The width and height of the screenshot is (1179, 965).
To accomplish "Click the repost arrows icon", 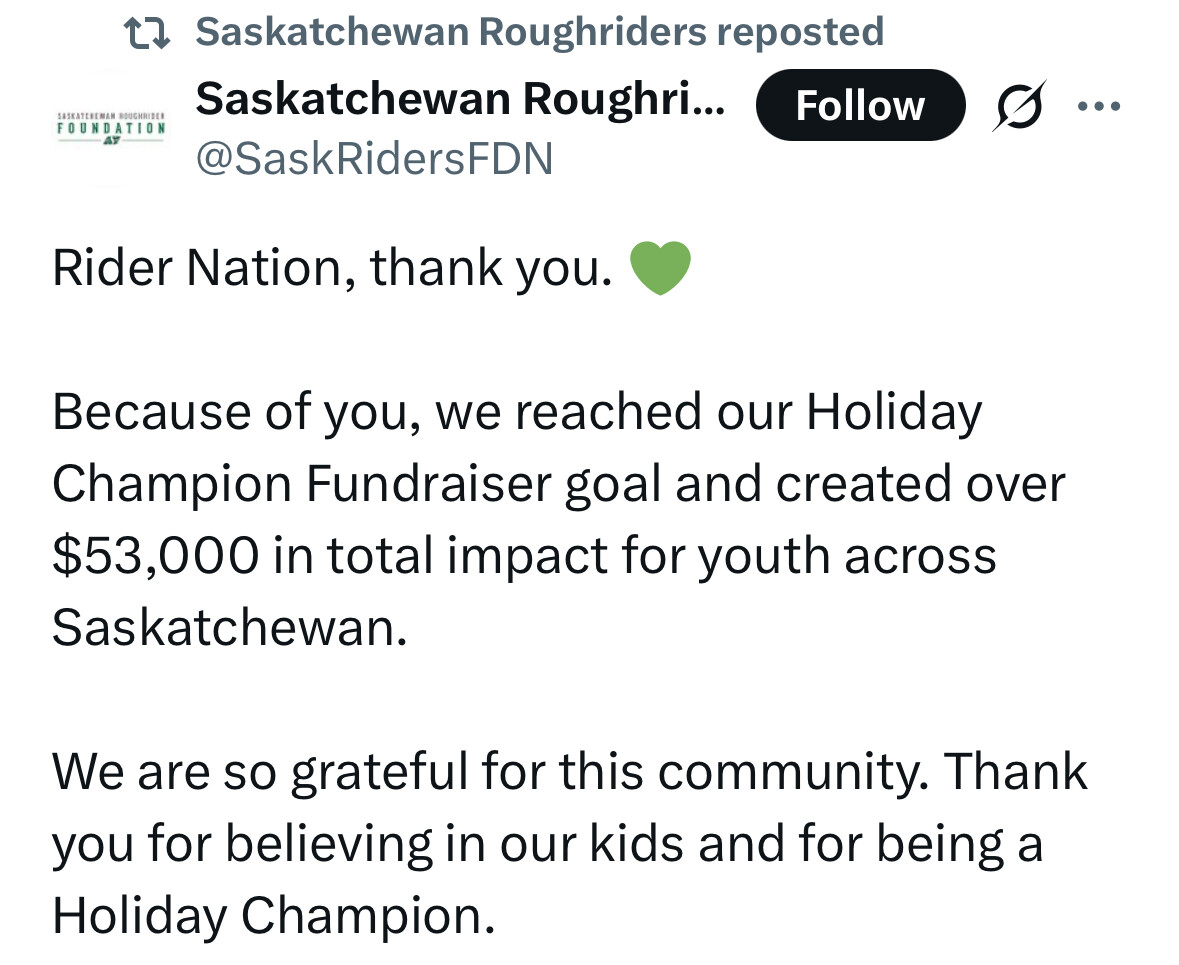I will [x=147, y=32].
